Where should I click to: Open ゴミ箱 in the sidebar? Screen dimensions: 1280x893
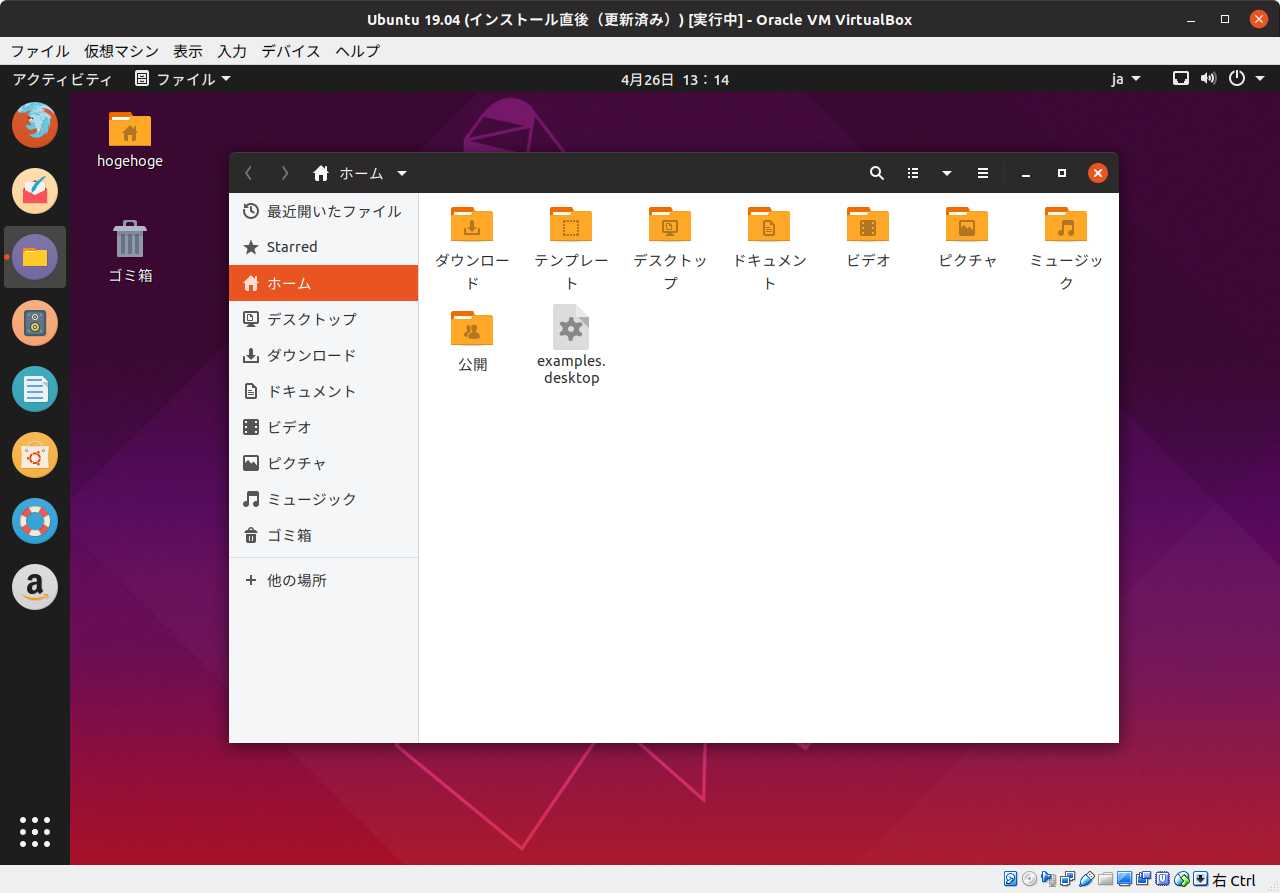pyautogui.click(x=323, y=535)
